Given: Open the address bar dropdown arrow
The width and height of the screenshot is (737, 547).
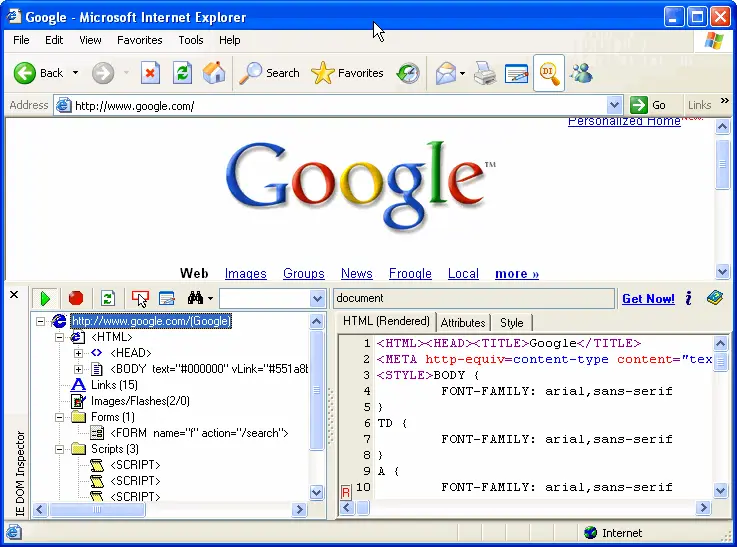Looking at the screenshot, I should tap(615, 105).
